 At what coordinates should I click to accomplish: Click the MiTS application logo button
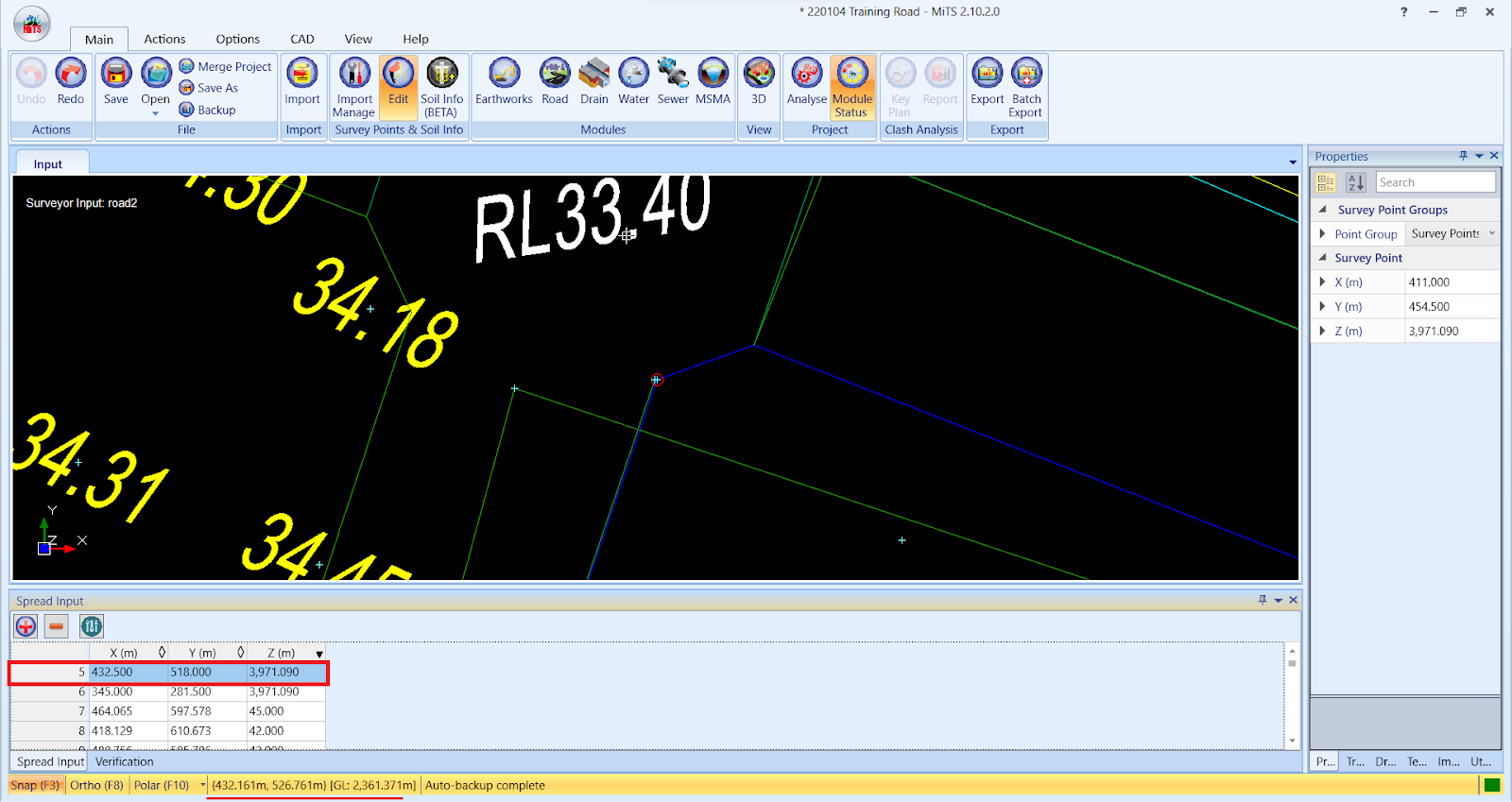[x=32, y=24]
